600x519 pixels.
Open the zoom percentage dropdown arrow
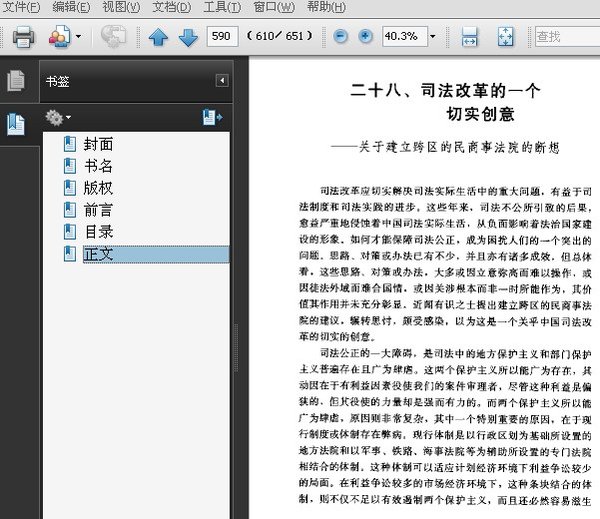pyautogui.click(x=433, y=36)
